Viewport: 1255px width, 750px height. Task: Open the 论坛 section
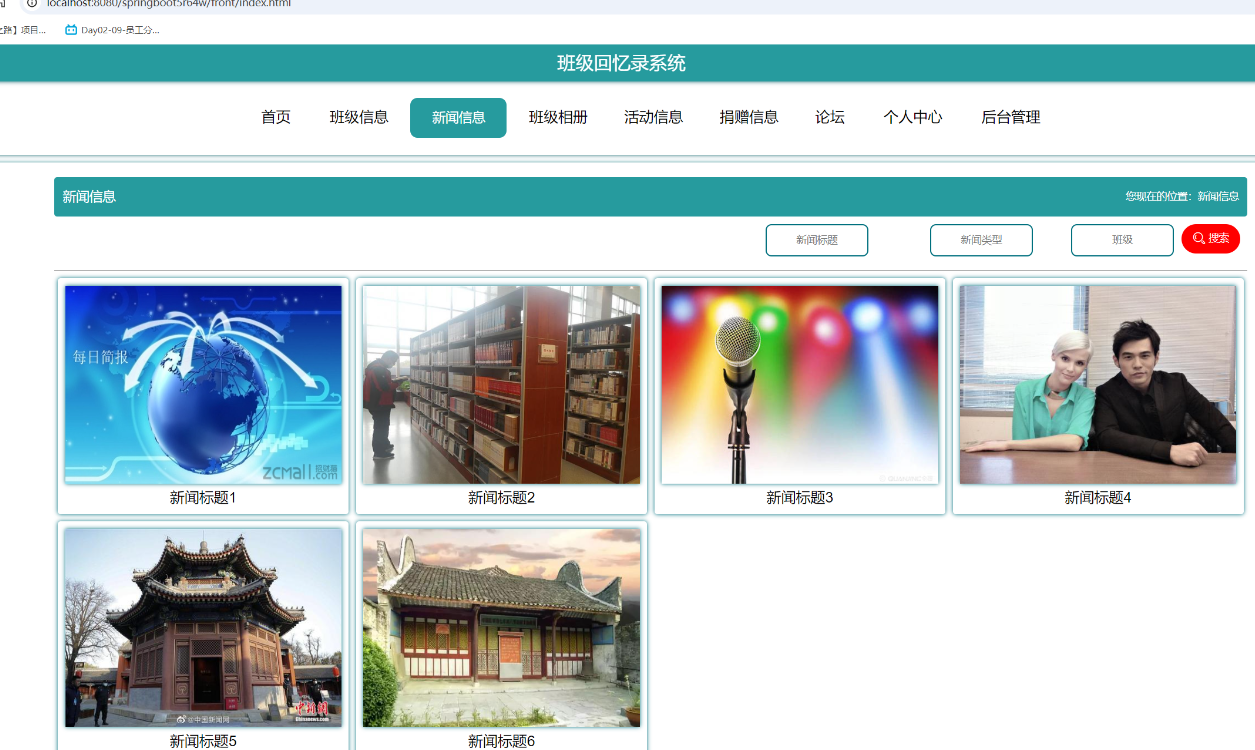pos(829,117)
